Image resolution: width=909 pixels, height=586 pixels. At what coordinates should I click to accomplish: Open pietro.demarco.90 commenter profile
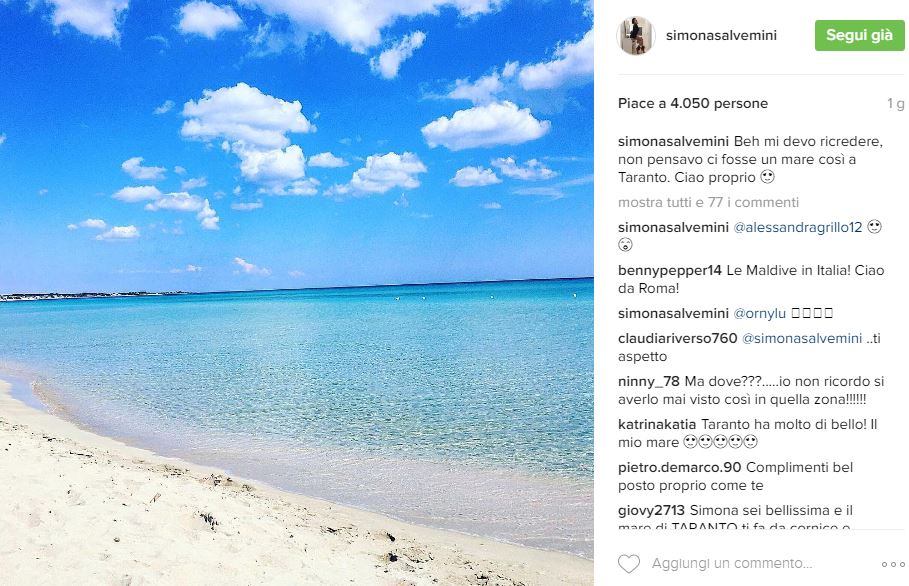click(x=679, y=467)
